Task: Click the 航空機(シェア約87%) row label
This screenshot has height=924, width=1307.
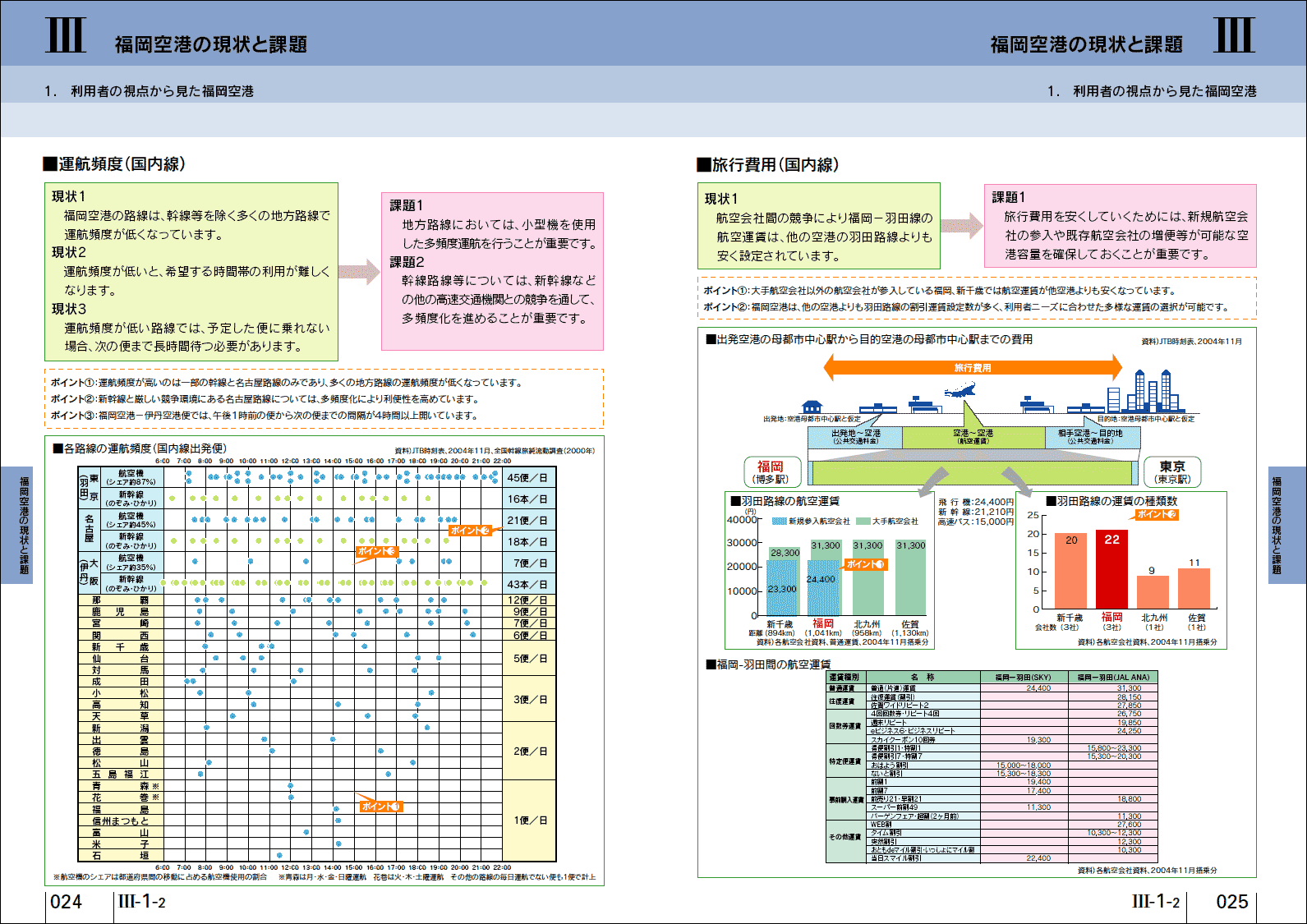Action: click(x=131, y=477)
